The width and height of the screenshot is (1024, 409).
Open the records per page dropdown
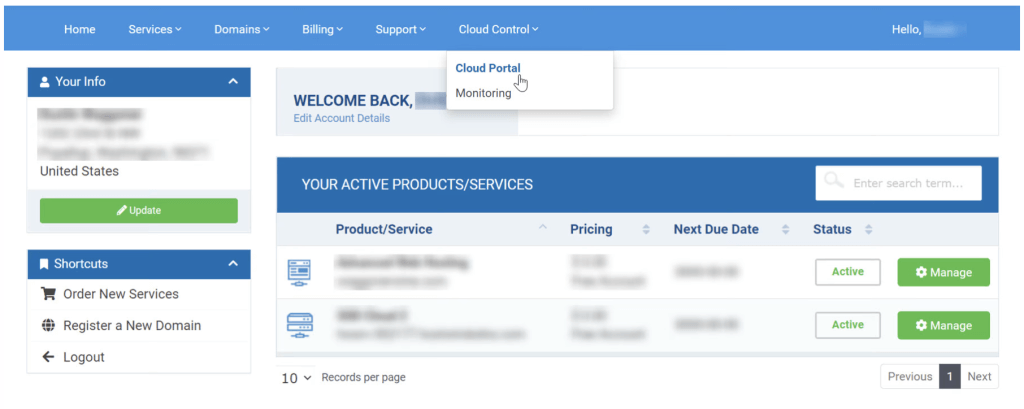[x=296, y=377]
